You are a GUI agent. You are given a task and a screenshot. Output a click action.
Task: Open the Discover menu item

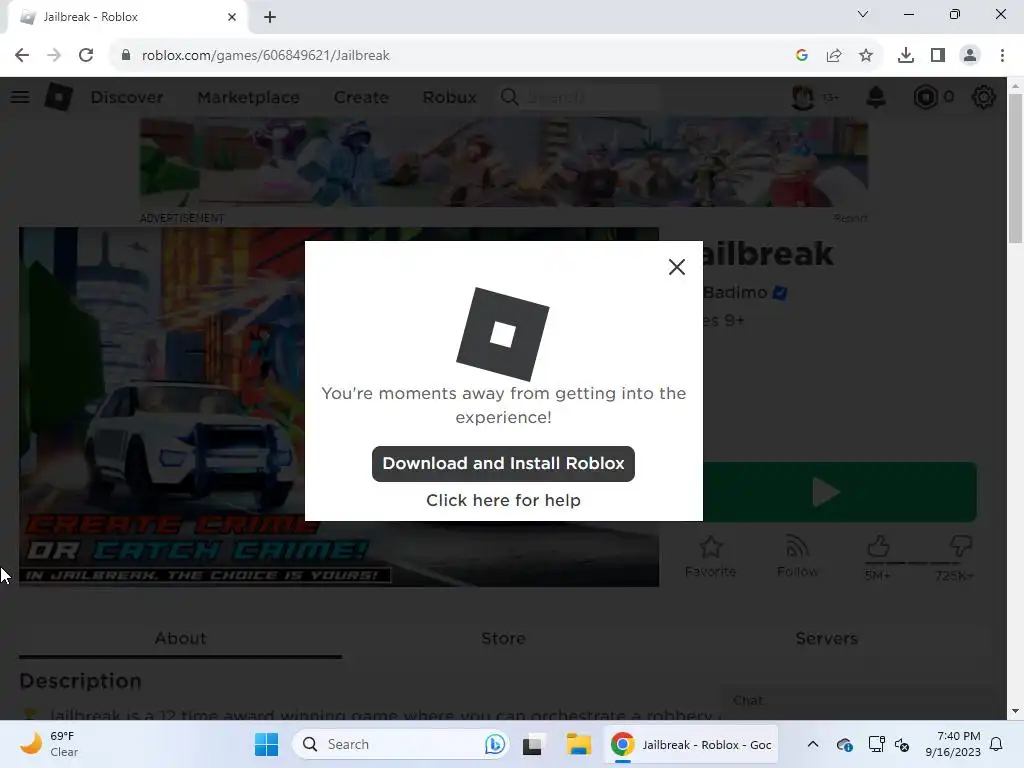click(127, 97)
